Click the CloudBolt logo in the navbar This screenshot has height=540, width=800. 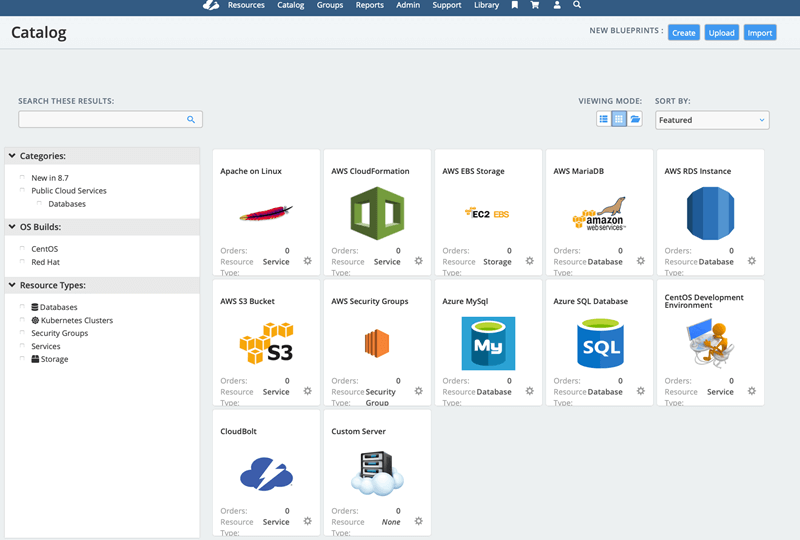click(211, 5)
